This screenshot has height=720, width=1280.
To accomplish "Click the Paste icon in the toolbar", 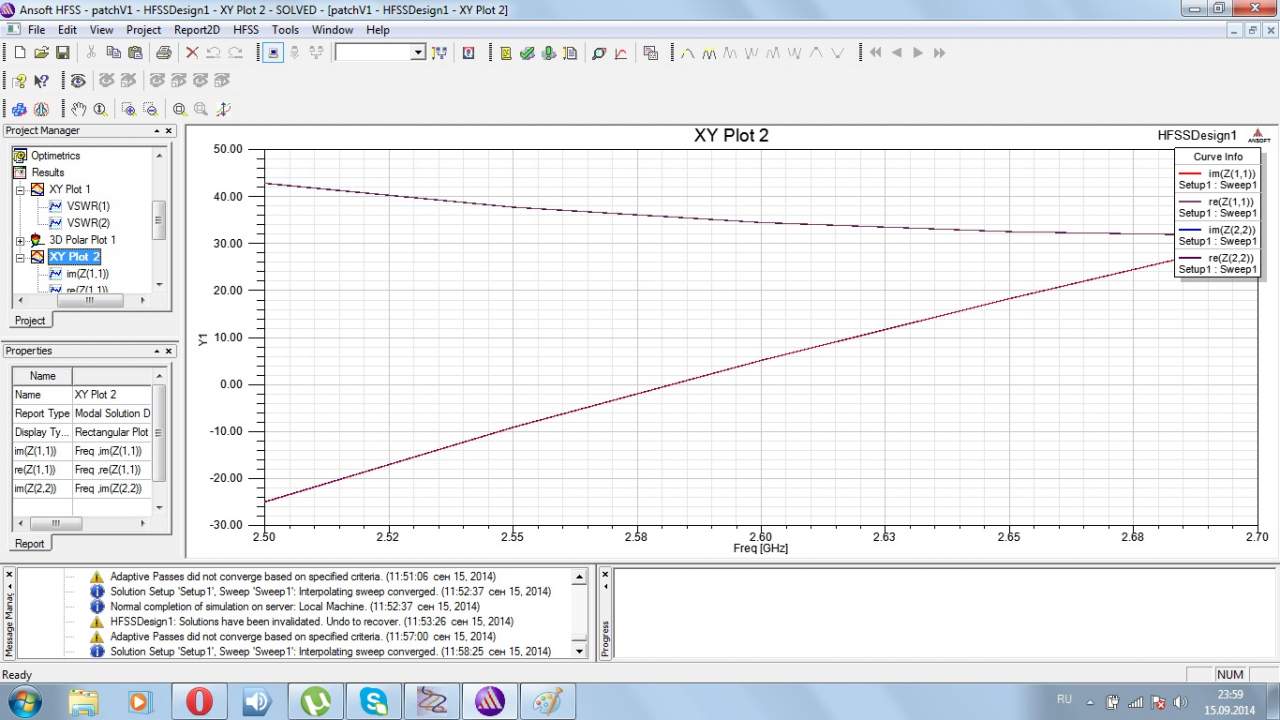I will pos(135,53).
